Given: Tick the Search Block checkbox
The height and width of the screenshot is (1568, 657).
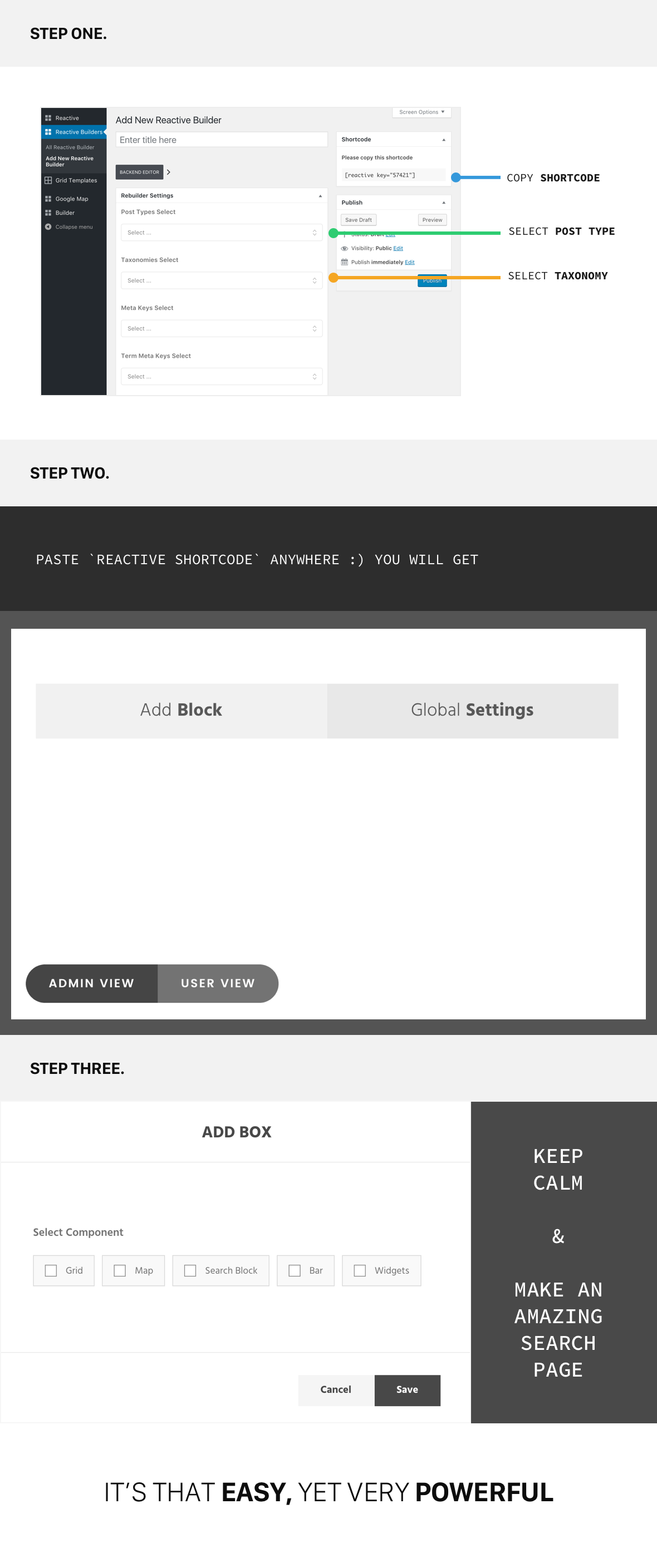Looking at the screenshot, I should (x=190, y=1270).
